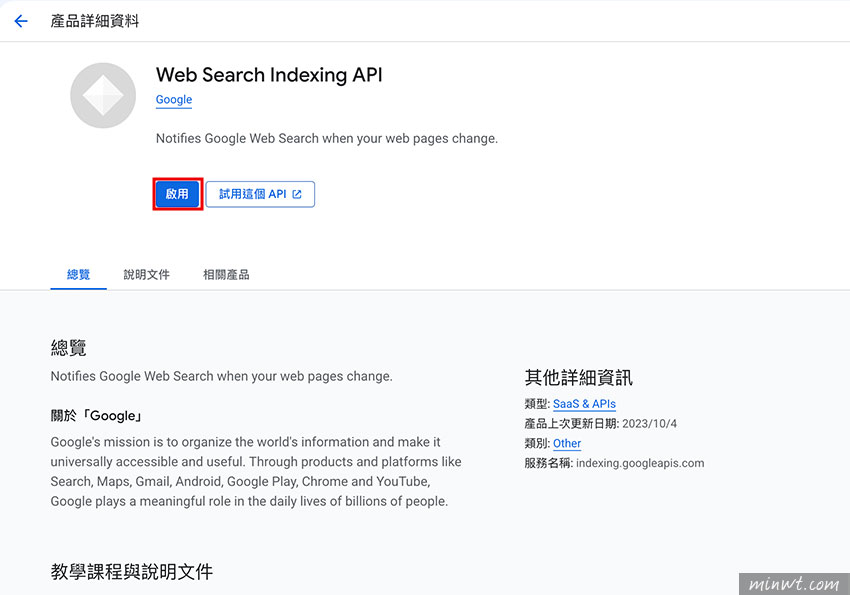Click the service name indexing.googleapis.com

[640, 463]
